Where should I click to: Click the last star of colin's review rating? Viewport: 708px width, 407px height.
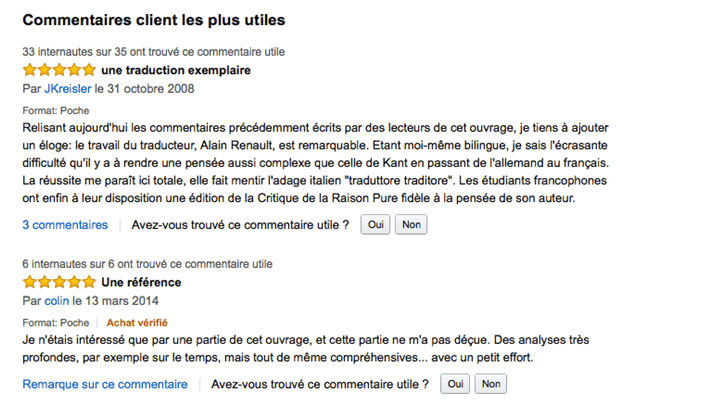pyautogui.click(x=89, y=282)
